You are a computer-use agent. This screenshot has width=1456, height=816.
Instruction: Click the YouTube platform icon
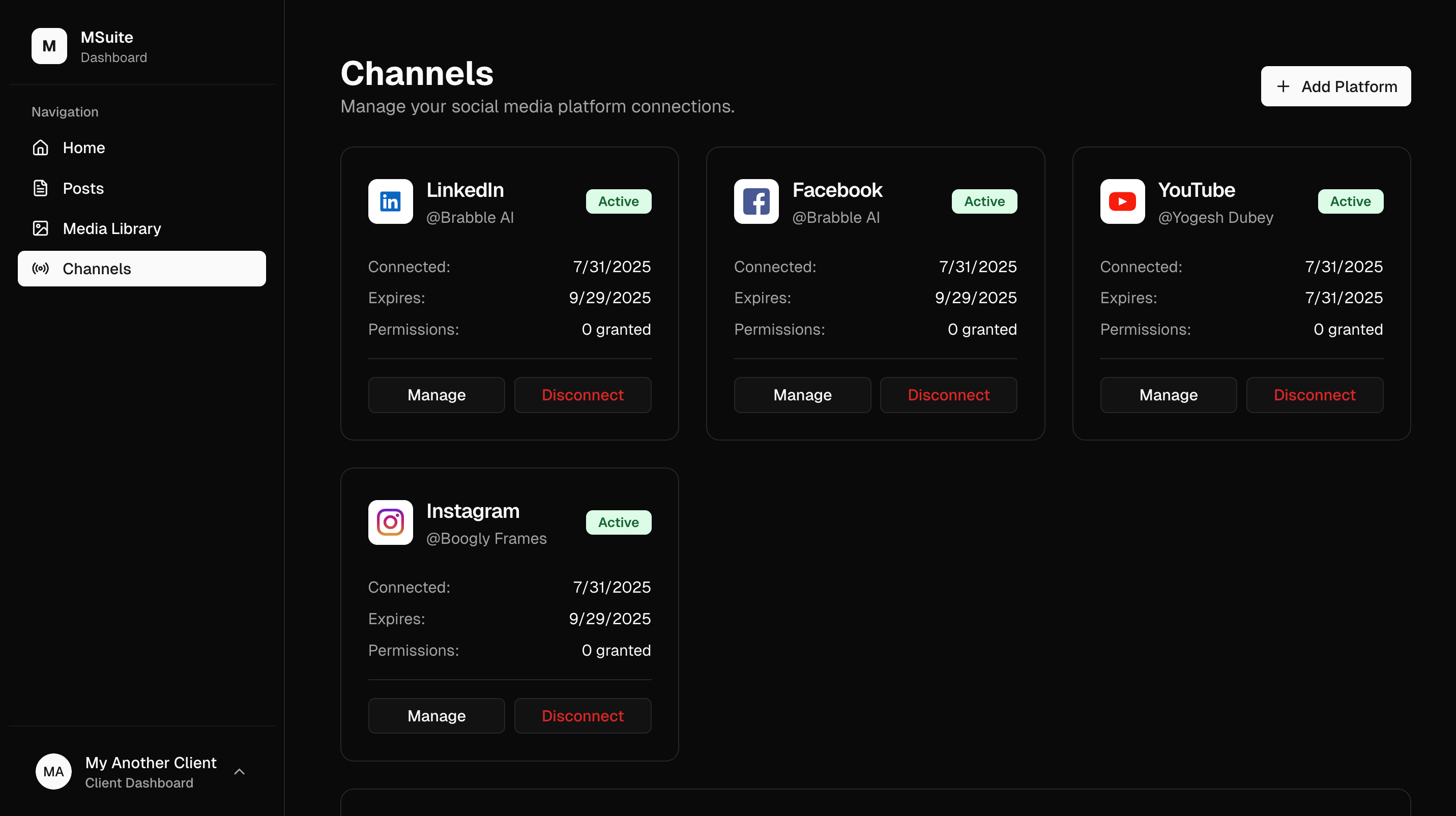pos(1122,201)
